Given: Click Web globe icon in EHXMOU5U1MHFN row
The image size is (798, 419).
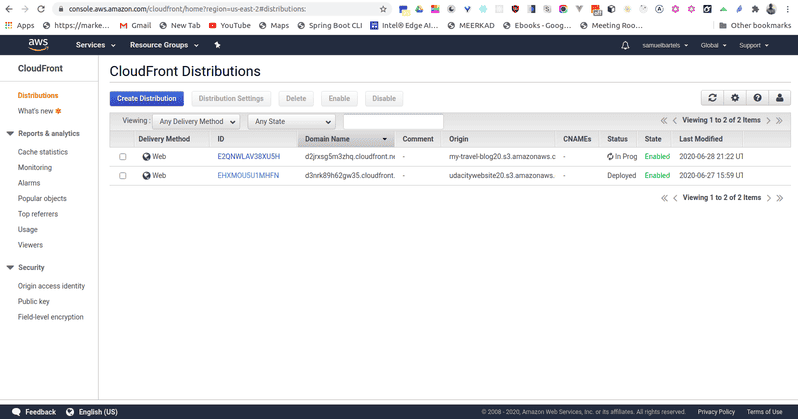Looking at the screenshot, I should coord(146,176).
